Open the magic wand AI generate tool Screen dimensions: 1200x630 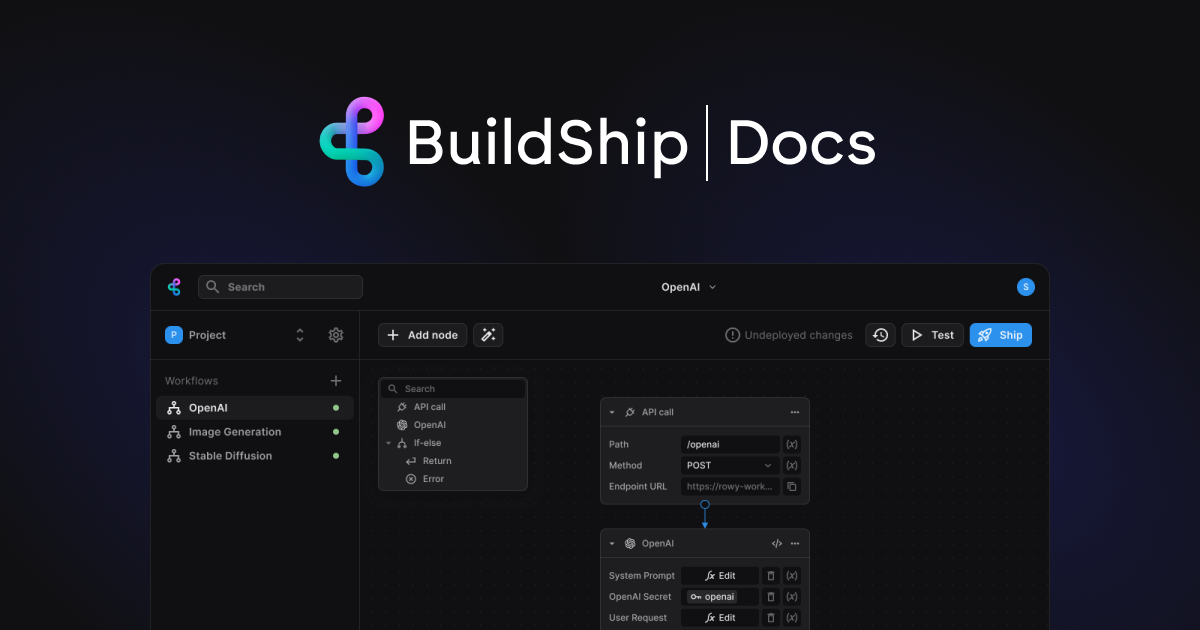click(488, 335)
